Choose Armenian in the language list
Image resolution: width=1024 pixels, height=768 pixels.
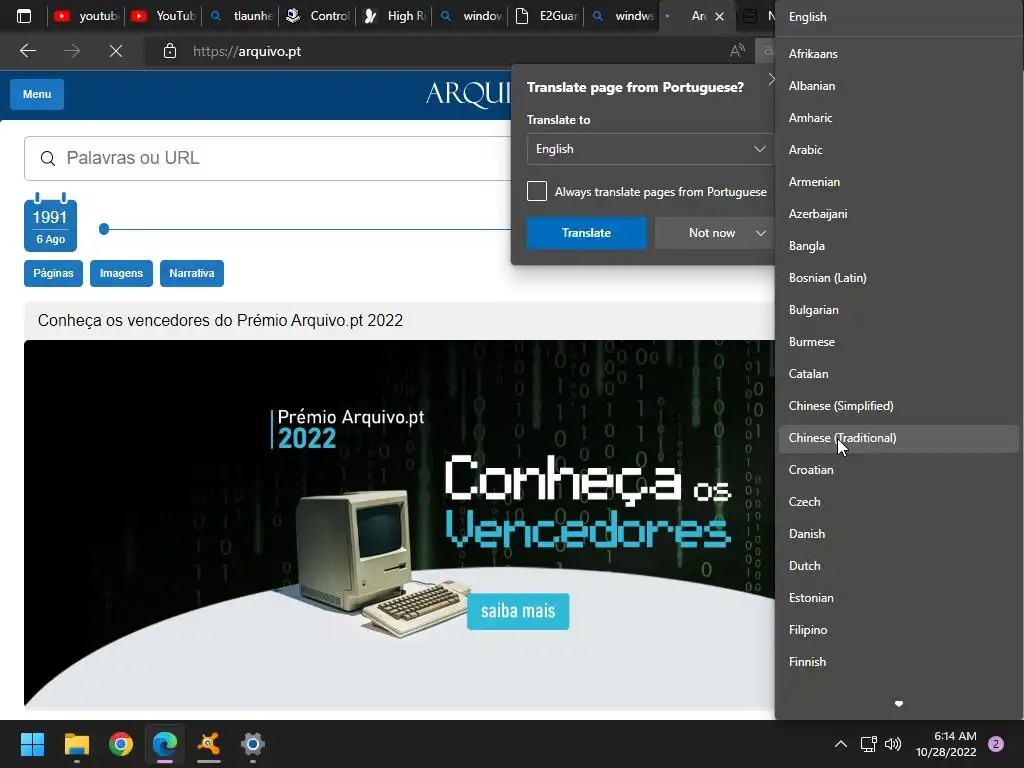coord(899,182)
